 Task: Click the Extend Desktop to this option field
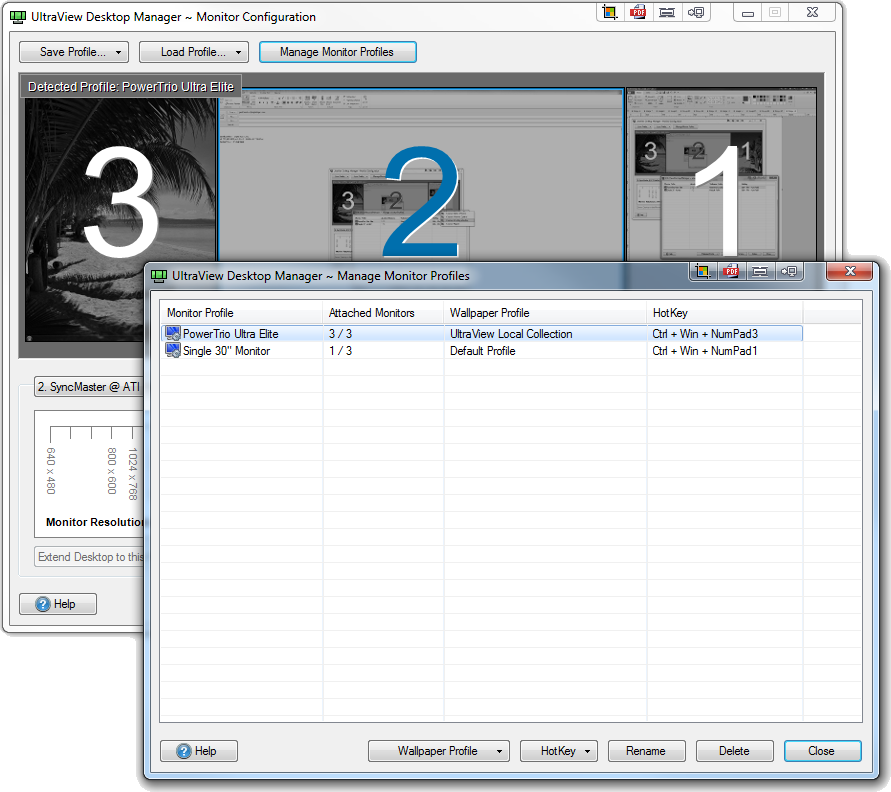(89, 557)
